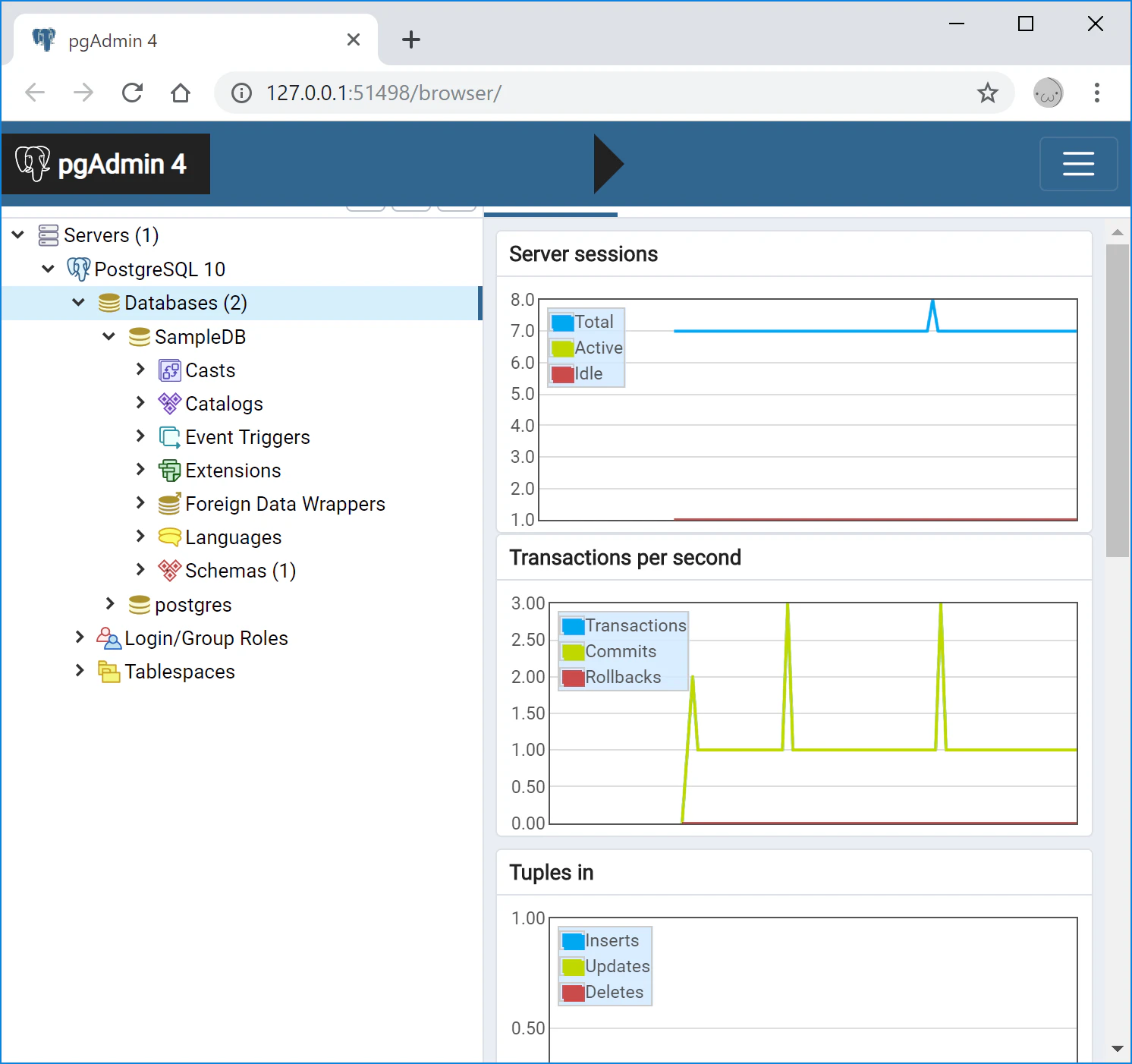
Task: Expand the Catalogs node
Action: point(140,403)
